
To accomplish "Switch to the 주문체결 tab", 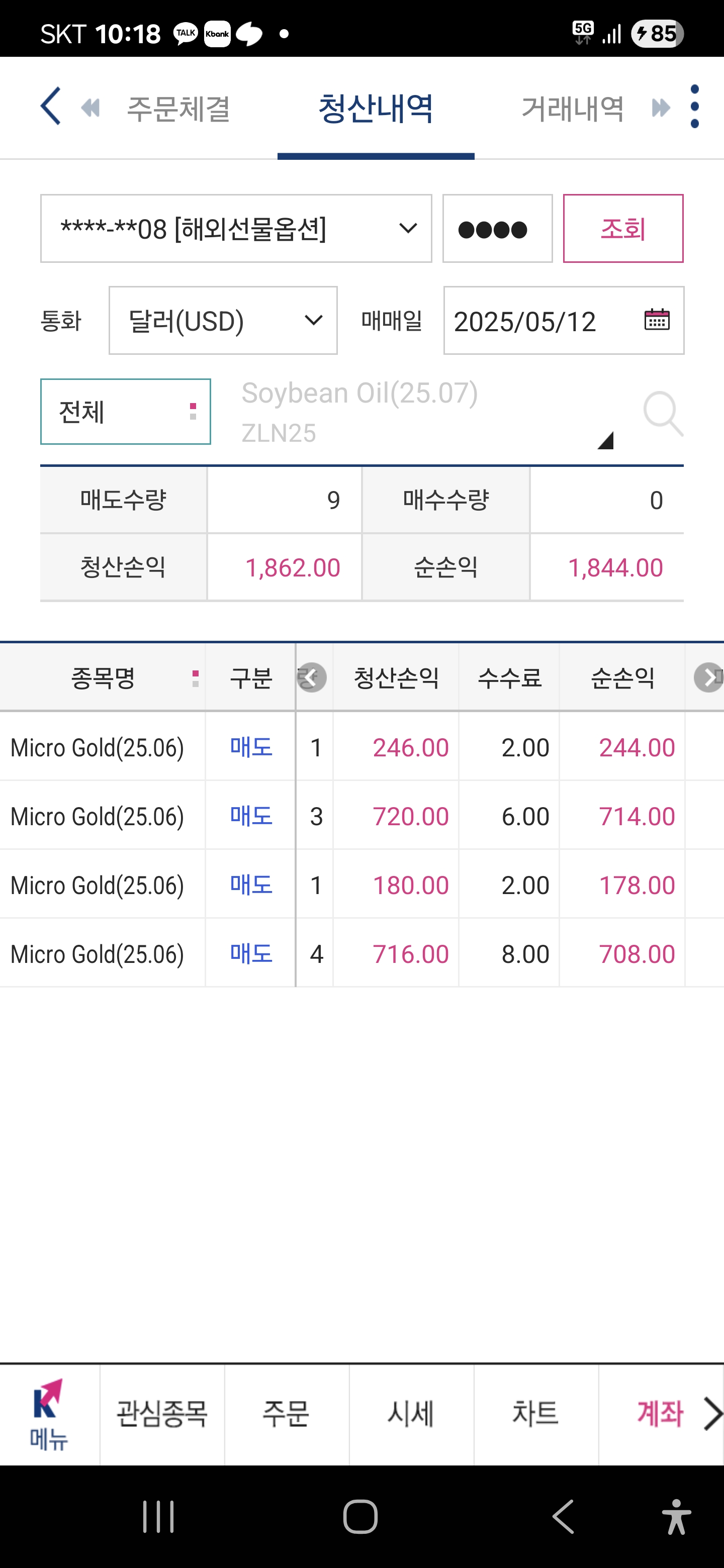I will [178, 109].
